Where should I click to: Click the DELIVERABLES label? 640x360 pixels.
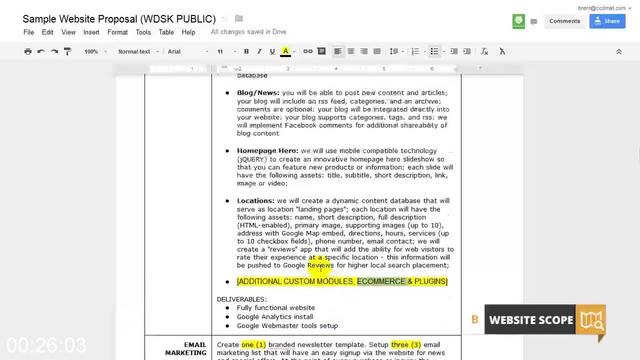point(242,299)
